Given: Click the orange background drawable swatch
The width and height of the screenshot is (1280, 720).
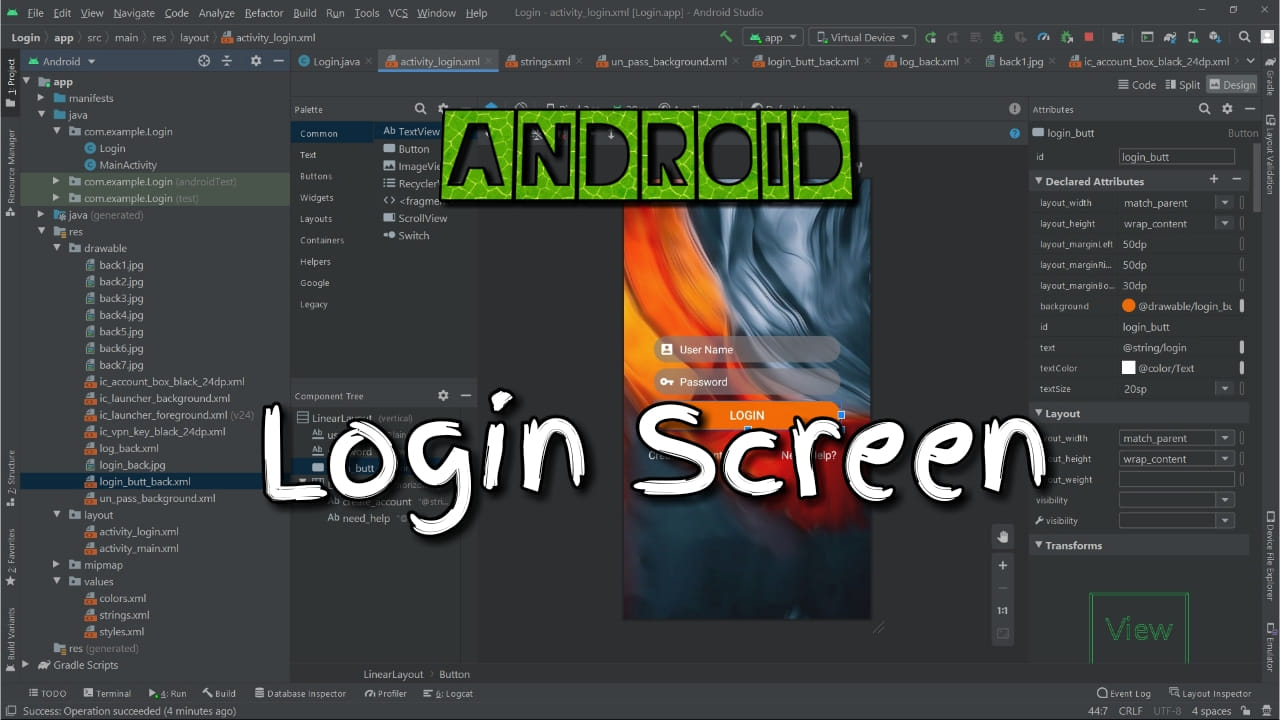Looking at the screenshot, I should point(1128,306).
